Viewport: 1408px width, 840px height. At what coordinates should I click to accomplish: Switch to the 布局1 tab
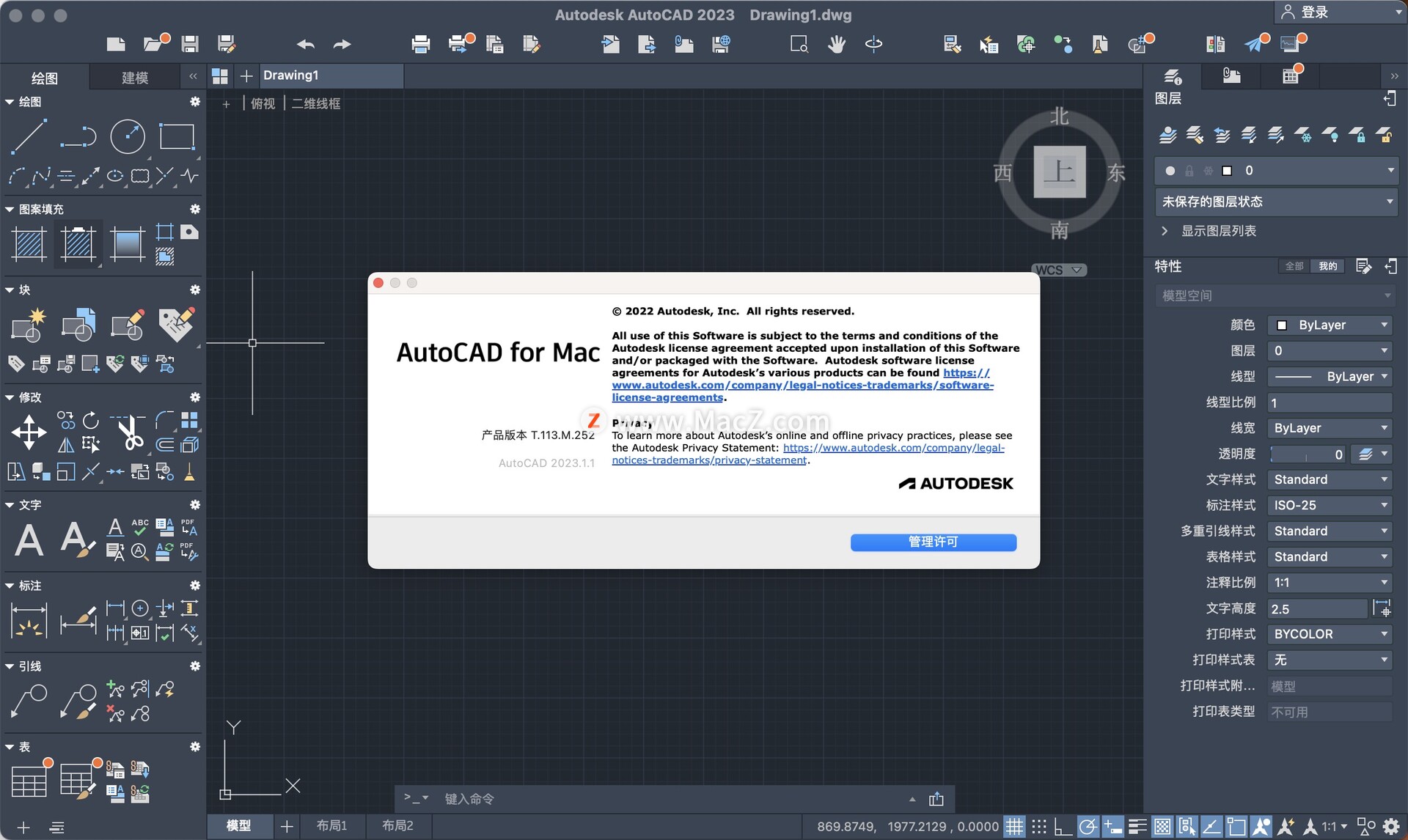331,825
